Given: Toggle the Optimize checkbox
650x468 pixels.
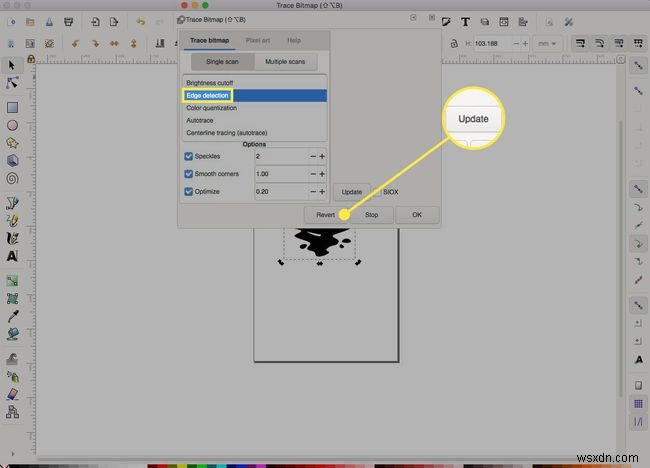Looking at the screenshot, I should point(189,192).
